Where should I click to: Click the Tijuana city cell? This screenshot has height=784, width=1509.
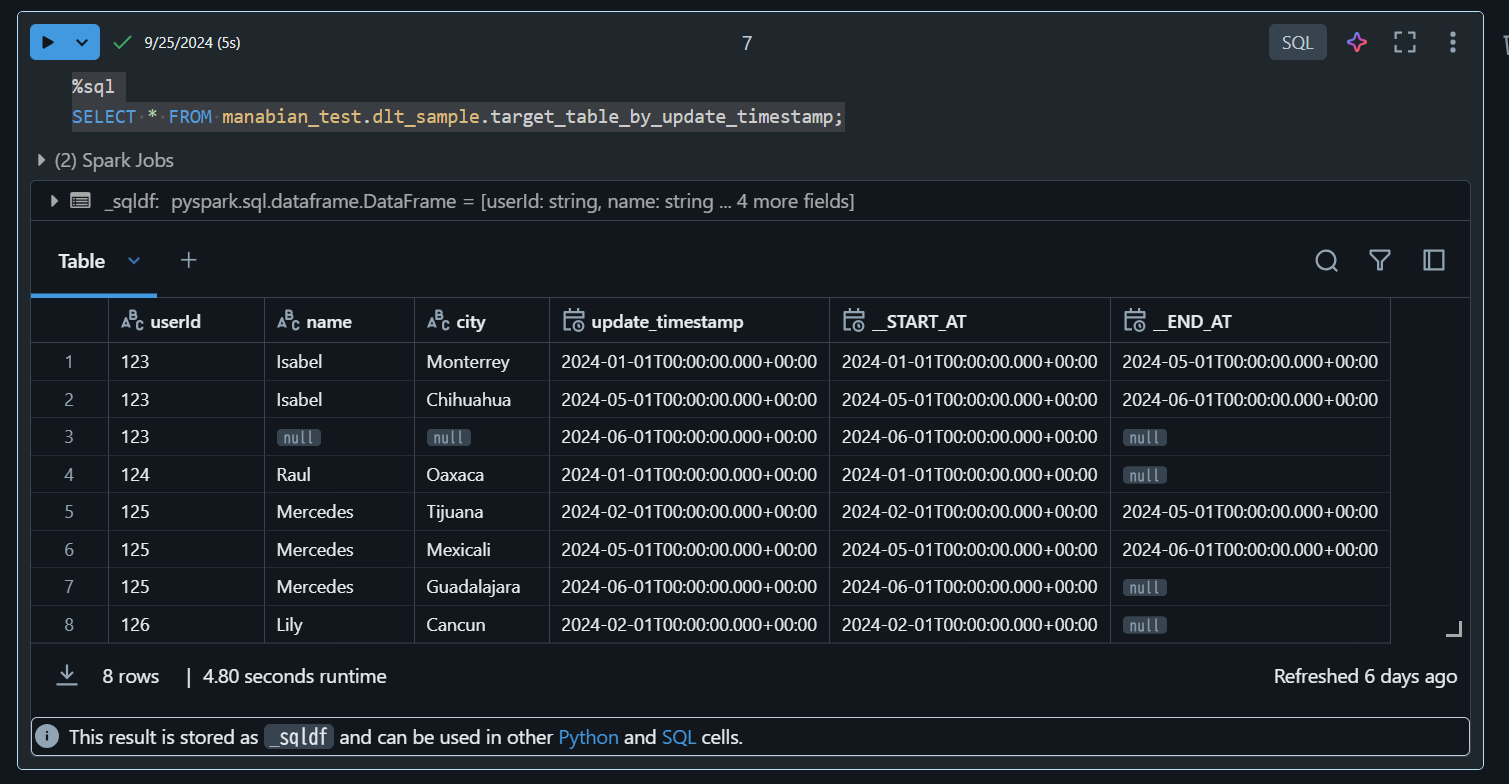click(482, 511)
